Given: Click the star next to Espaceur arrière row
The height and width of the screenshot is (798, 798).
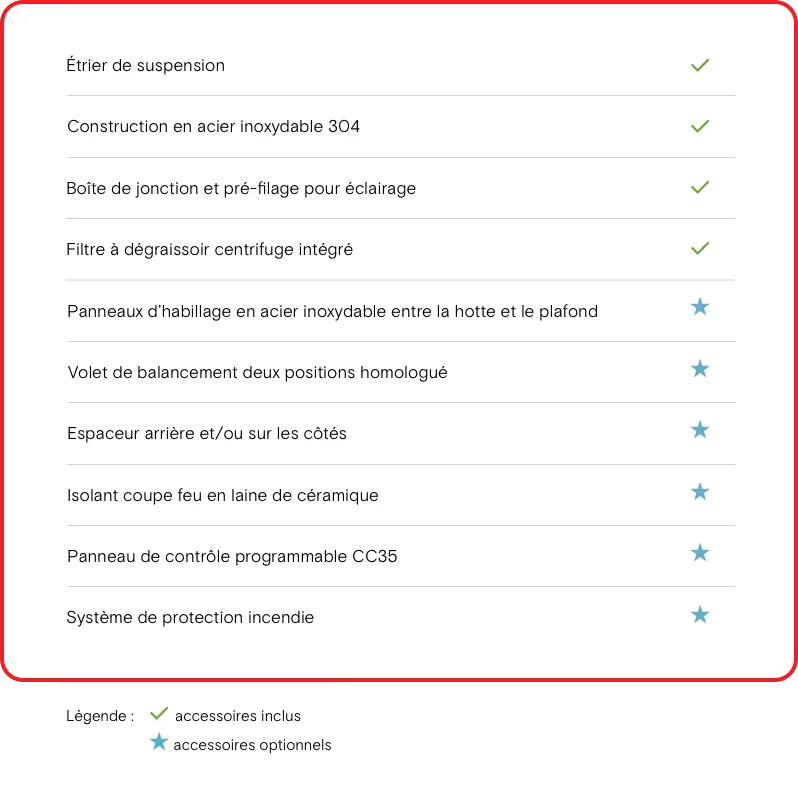Looking at the screenshot, I should [700, 430].
